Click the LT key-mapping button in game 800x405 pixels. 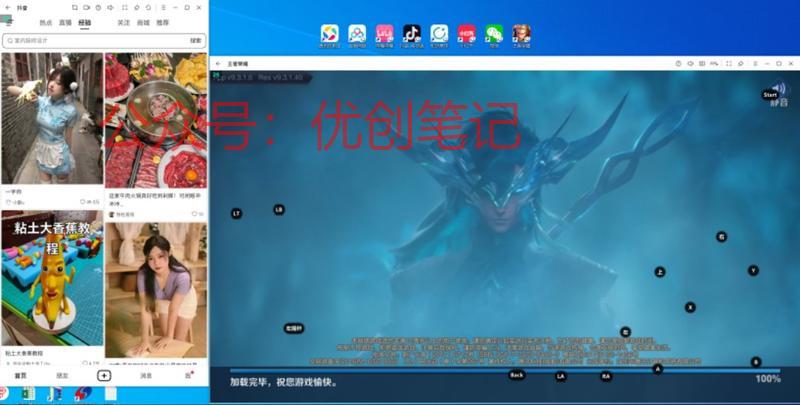tap(236, 214)
